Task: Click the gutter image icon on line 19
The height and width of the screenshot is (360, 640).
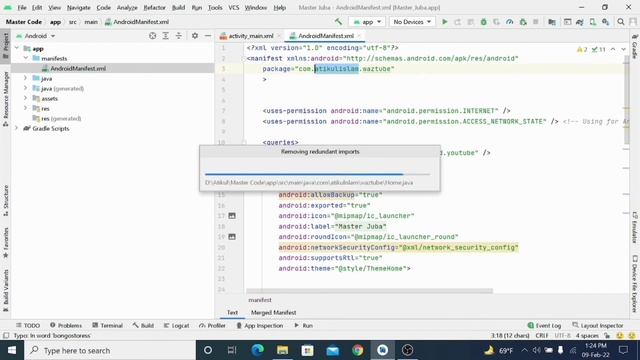Action: click(232, 237)
